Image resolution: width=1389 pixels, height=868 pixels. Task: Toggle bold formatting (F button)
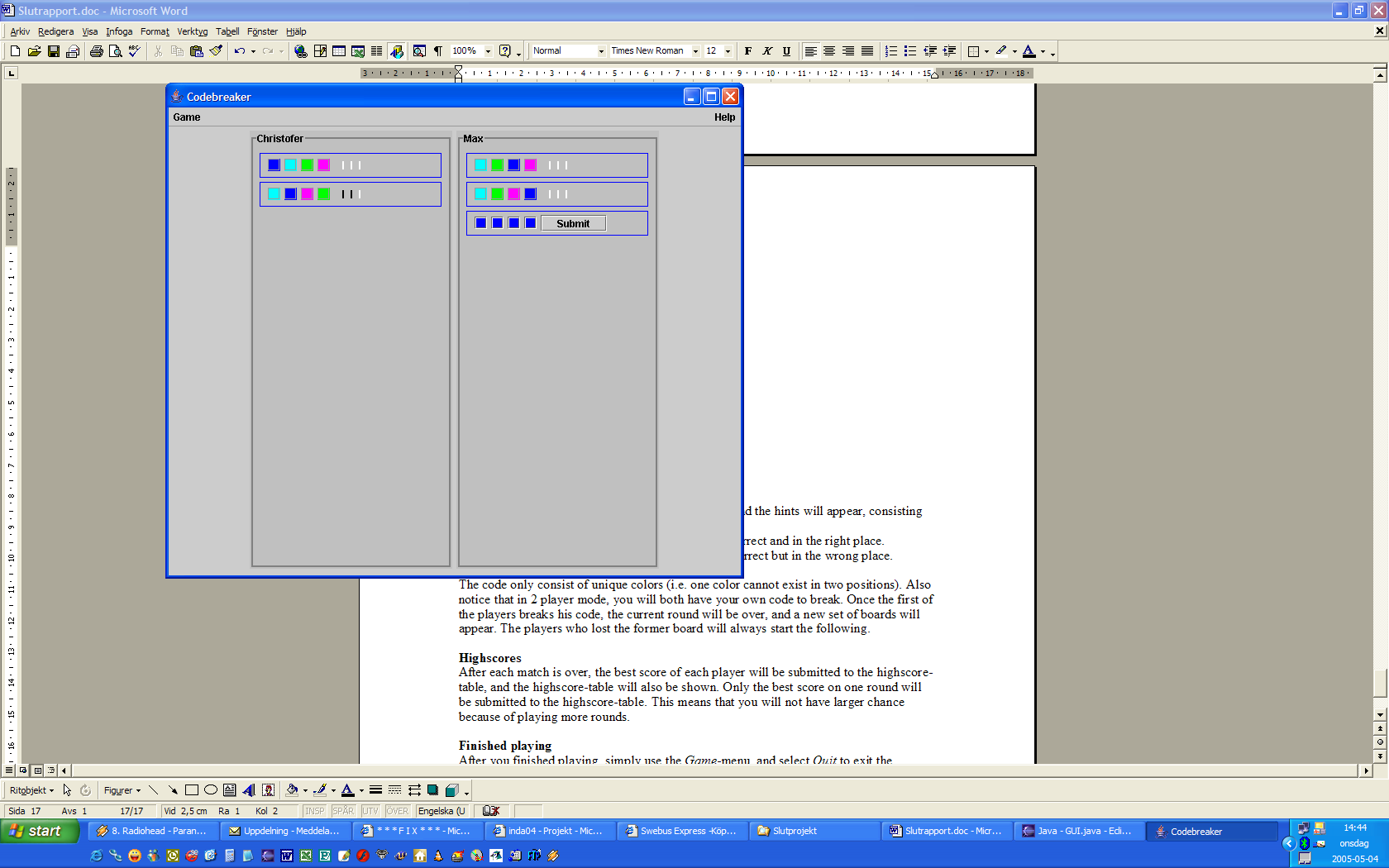pyautogui.click(x=748, y=51)
